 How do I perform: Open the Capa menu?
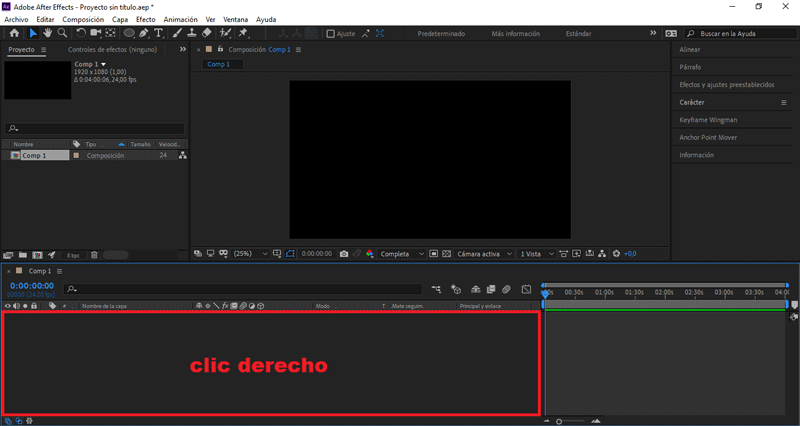120,19
